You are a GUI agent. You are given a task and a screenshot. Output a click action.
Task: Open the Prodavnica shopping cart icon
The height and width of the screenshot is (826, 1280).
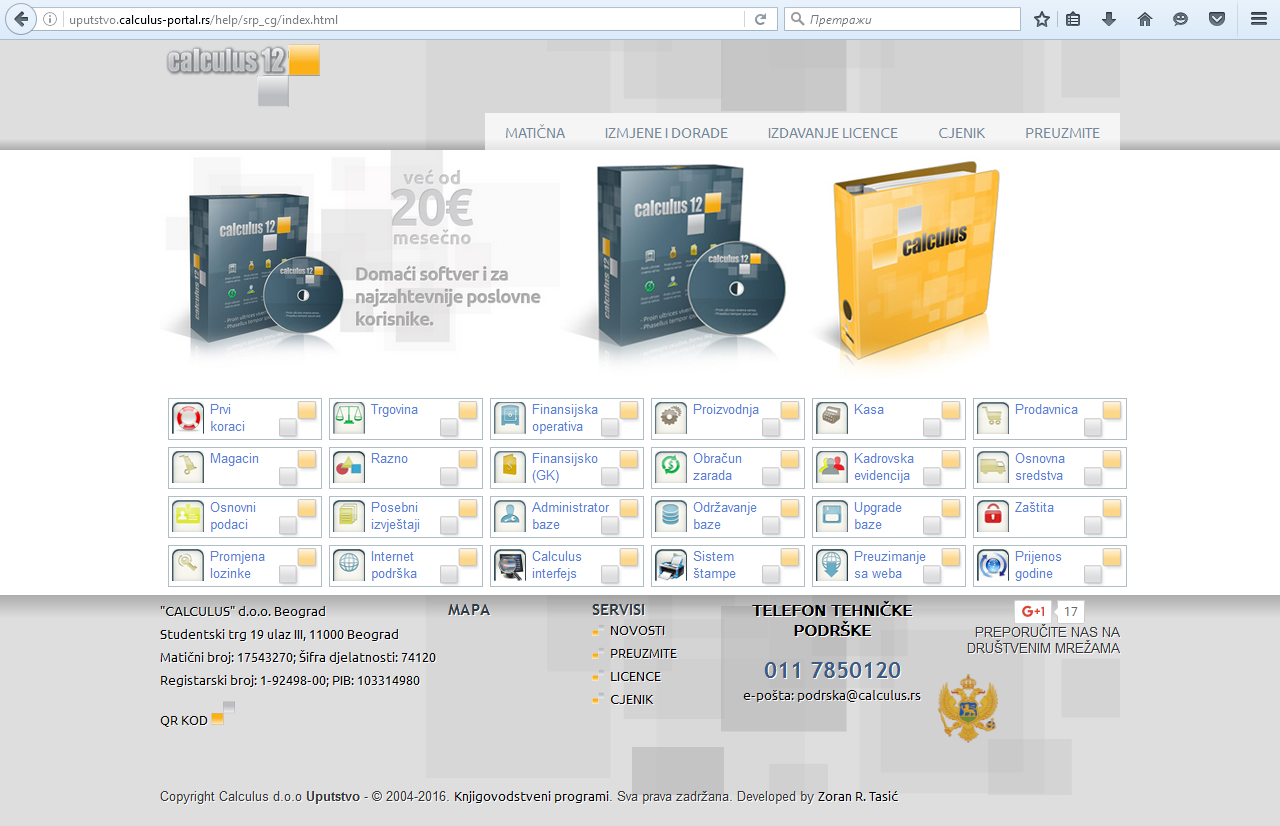tap(993, 419)
